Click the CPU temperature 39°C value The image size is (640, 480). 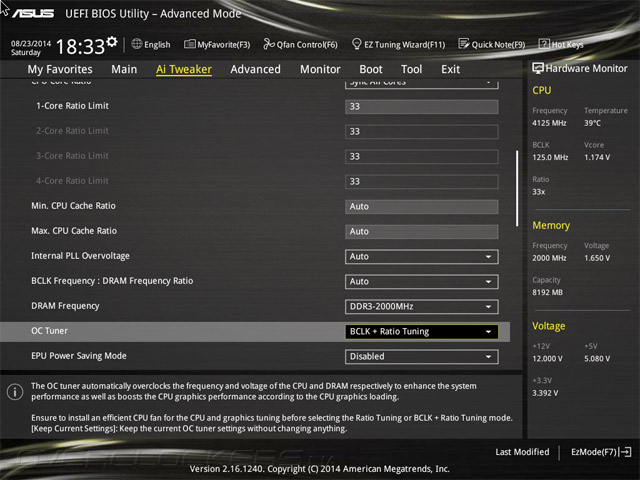coord(592,123)
